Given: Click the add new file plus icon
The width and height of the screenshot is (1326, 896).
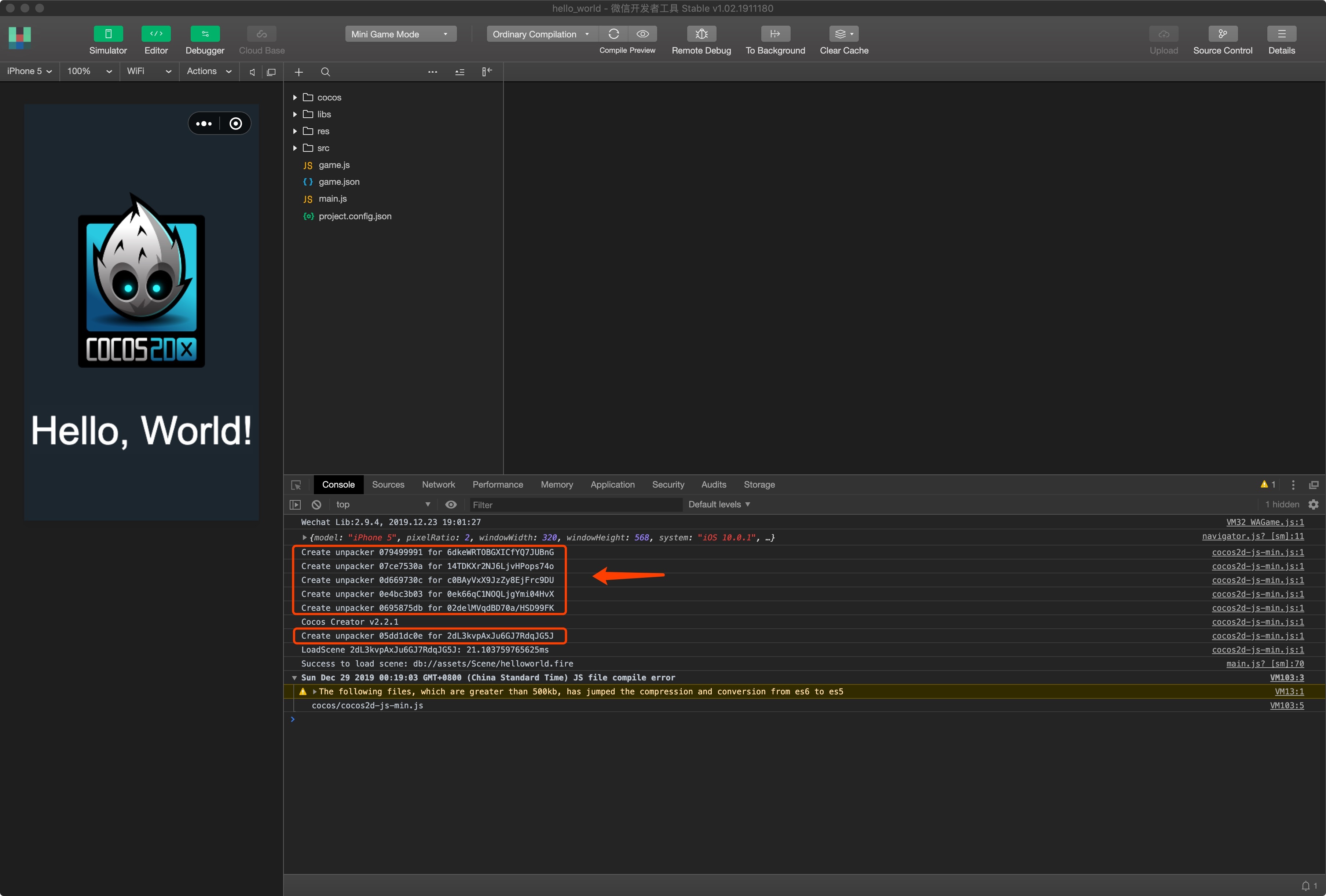Looking at the screenshot, I should [298, 72].
